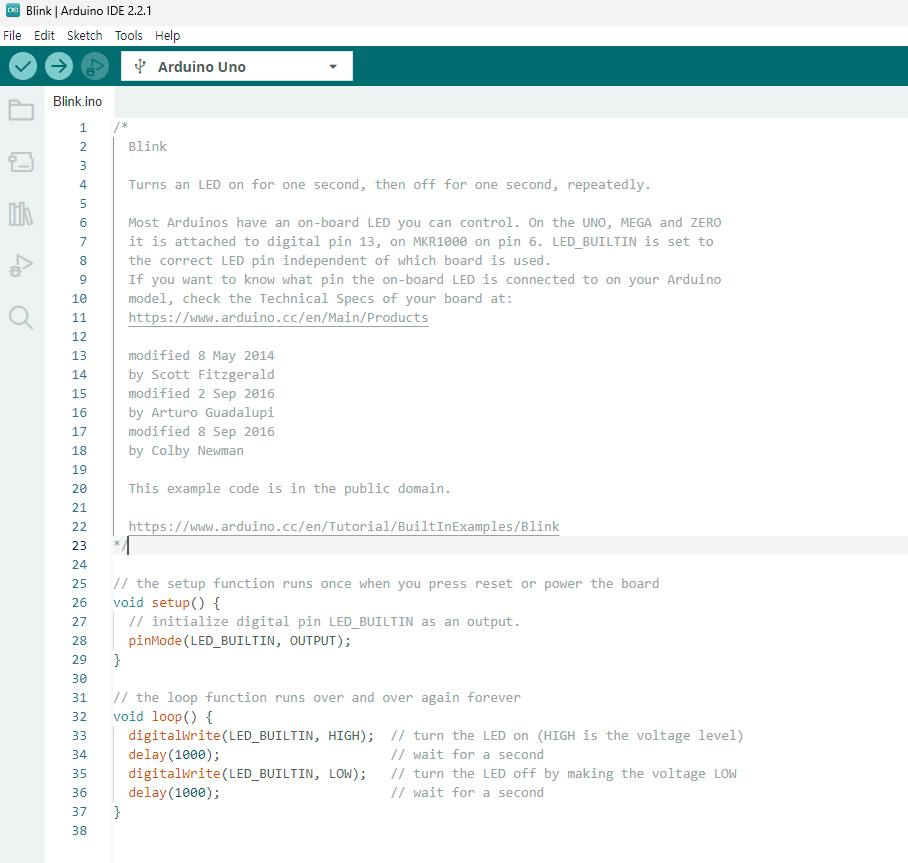Open the Sketchbook folder sidebar icon
This screenshot has width=908, height=863.
pos(21,110)
